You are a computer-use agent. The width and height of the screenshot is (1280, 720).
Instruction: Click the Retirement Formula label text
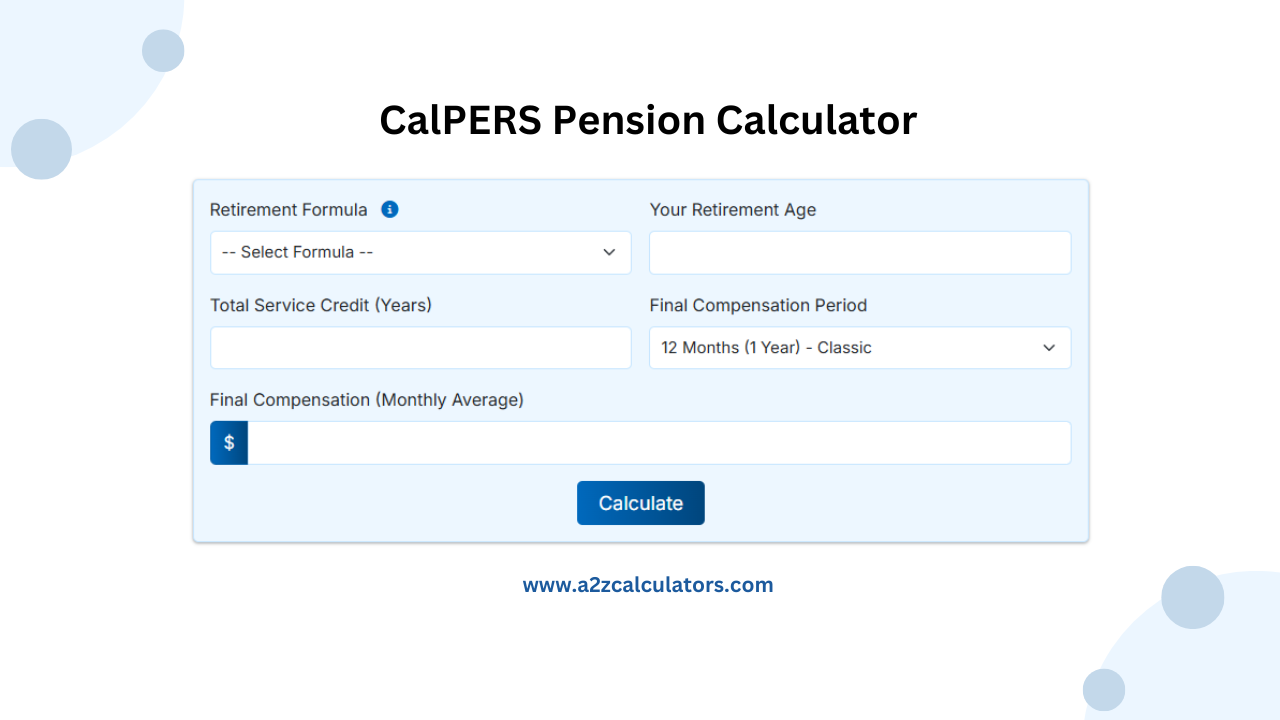(288, 209)
